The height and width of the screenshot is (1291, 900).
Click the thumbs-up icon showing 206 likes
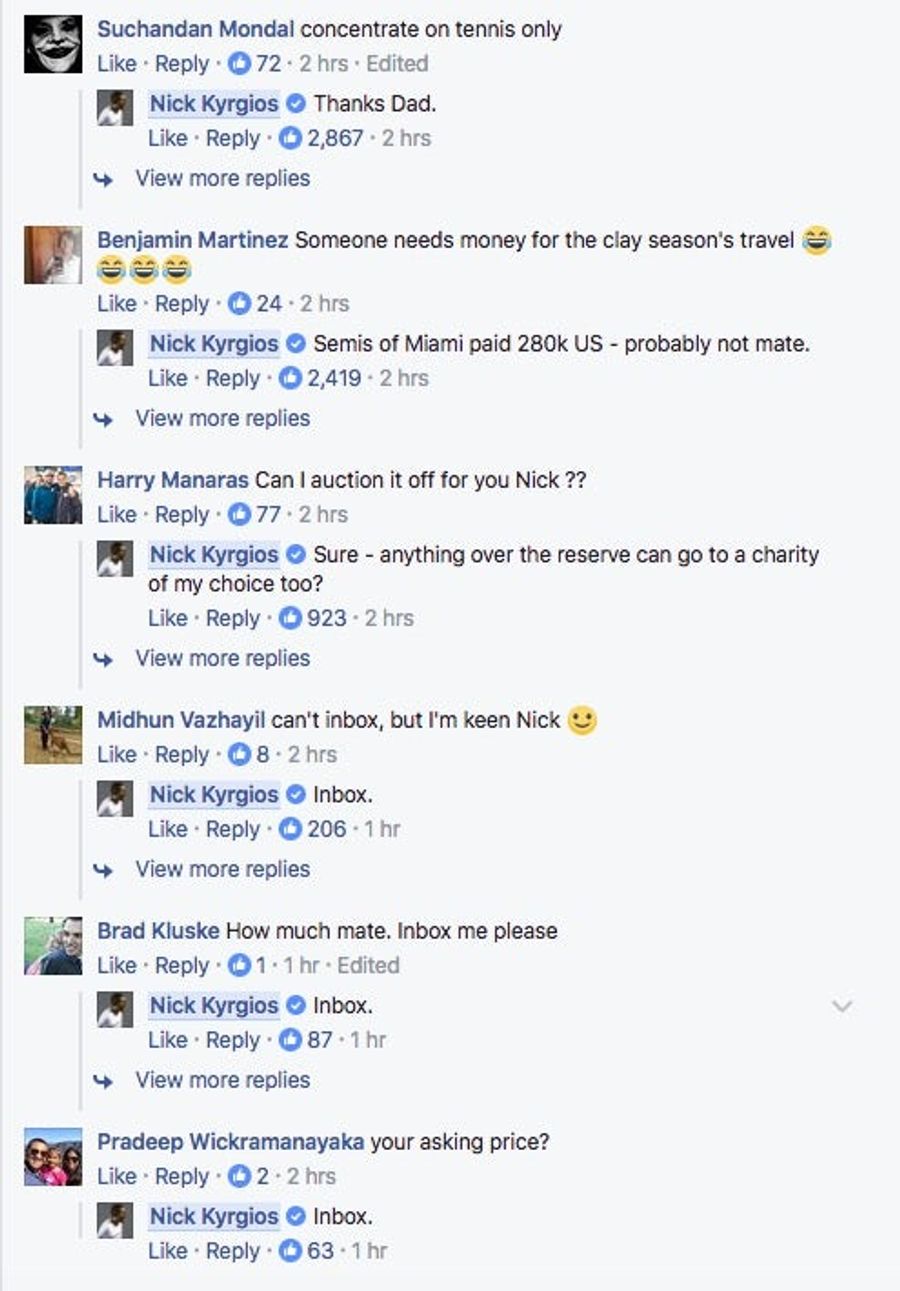290,829
